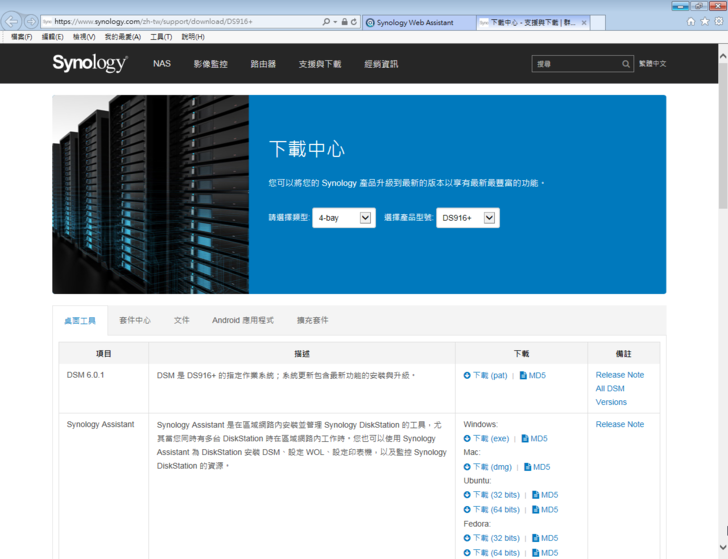The width and height of the screenshot is (728, 559).
Task: Click Release Note link for Synology Assistant
Action: tap(620, 425)
